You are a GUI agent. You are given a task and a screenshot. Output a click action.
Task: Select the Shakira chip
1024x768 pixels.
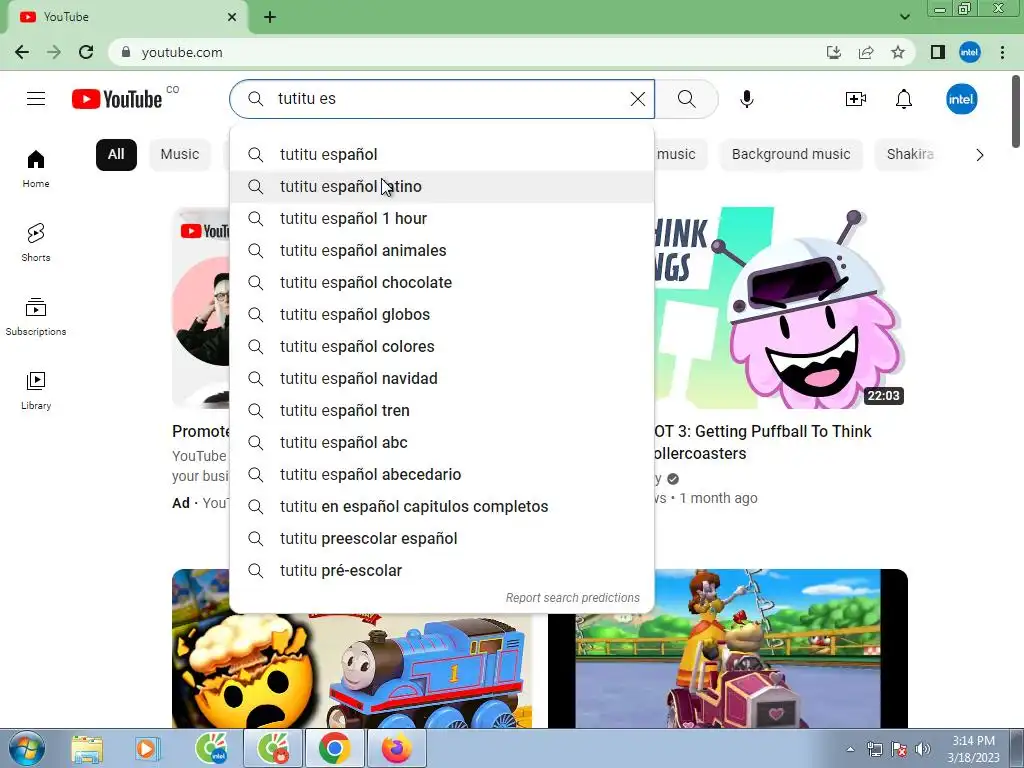(910, 155)
